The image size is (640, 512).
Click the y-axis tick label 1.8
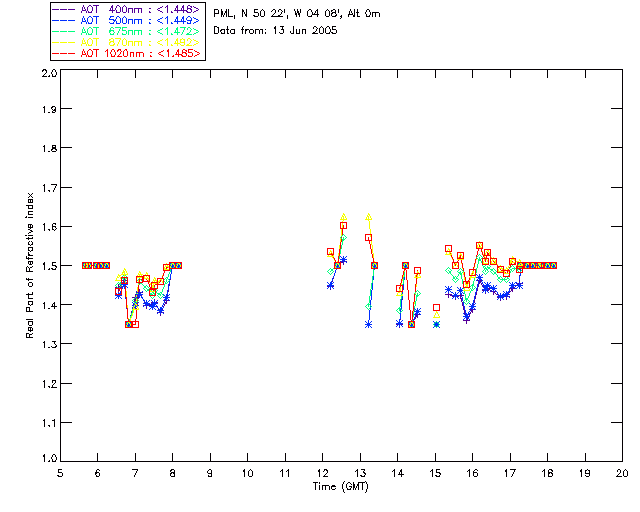(x=49, y=148)
